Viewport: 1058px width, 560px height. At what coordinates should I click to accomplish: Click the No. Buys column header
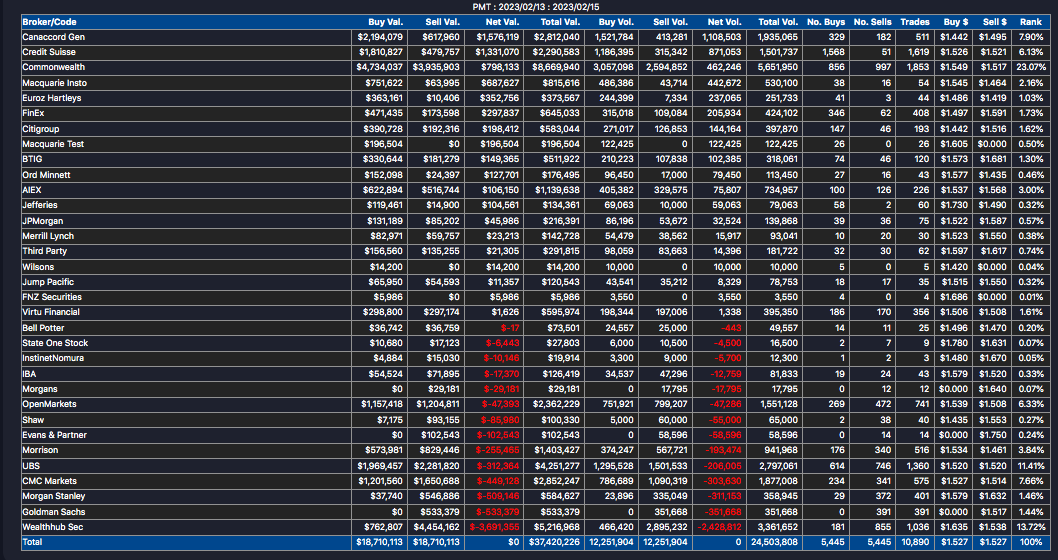point(826,22)
